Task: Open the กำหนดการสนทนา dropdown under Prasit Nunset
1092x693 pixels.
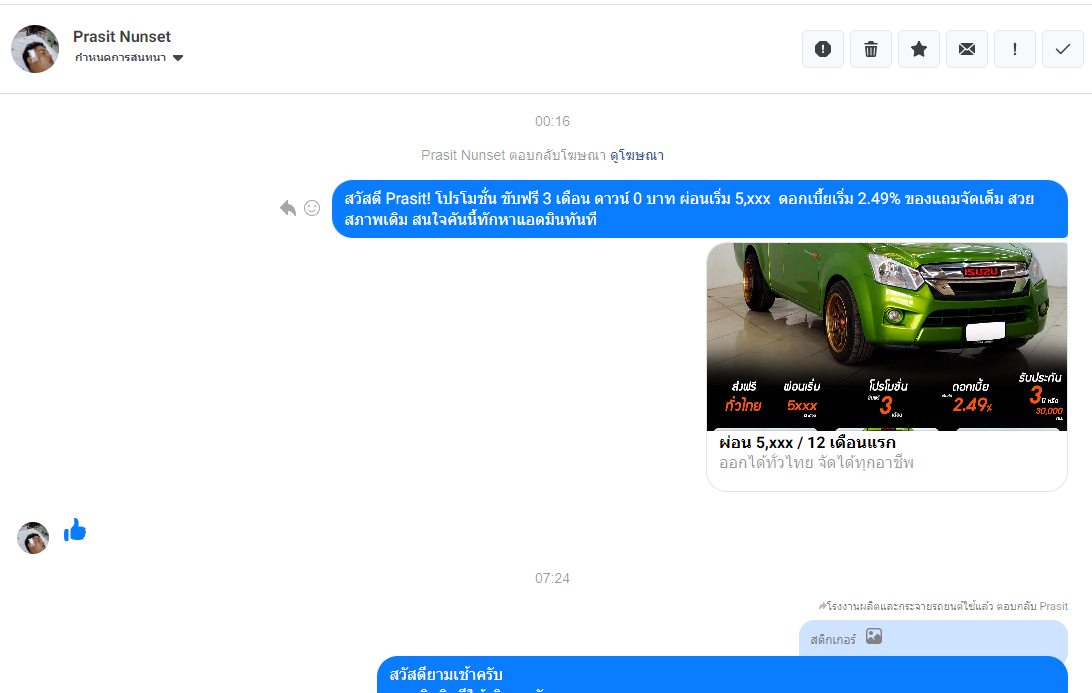Action: coord(129,58)
